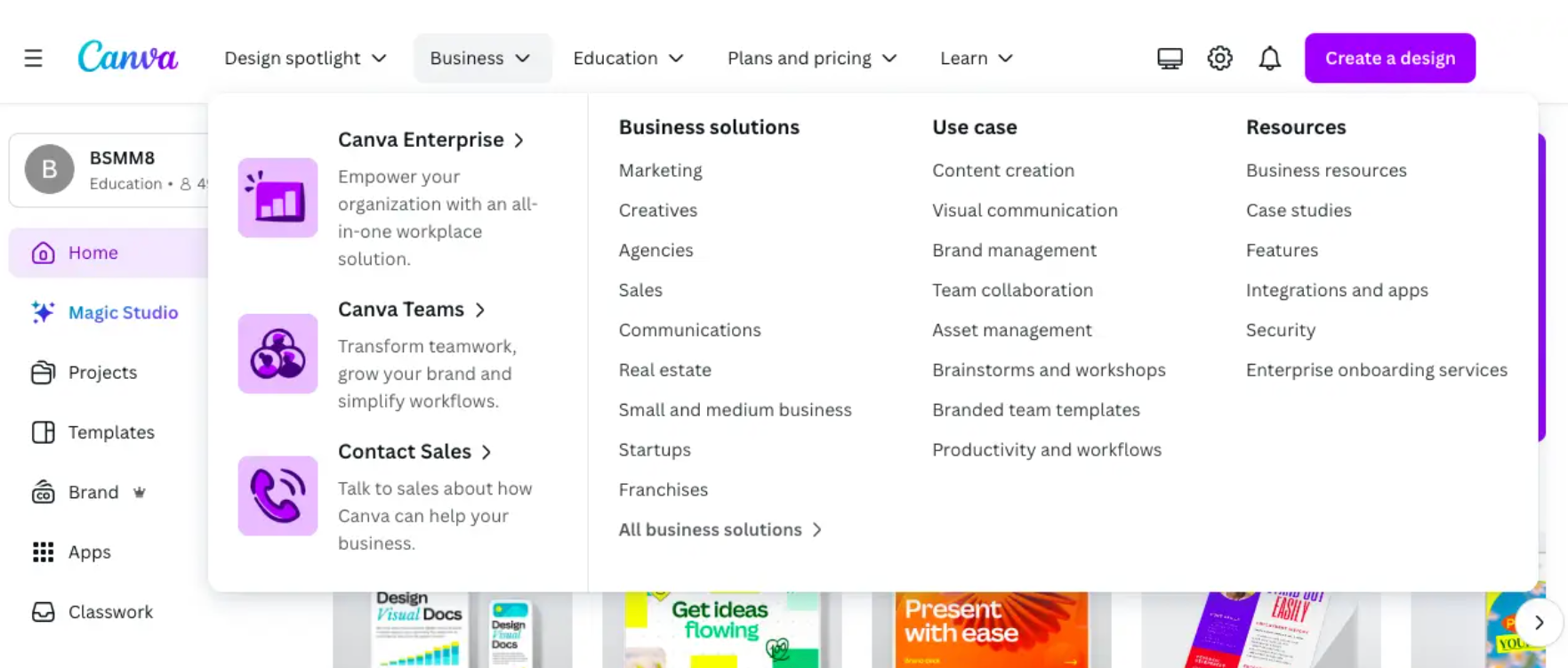Select Startups menu entry
The height and width of the screenshot is (668, 1568).
click(655, 450)
